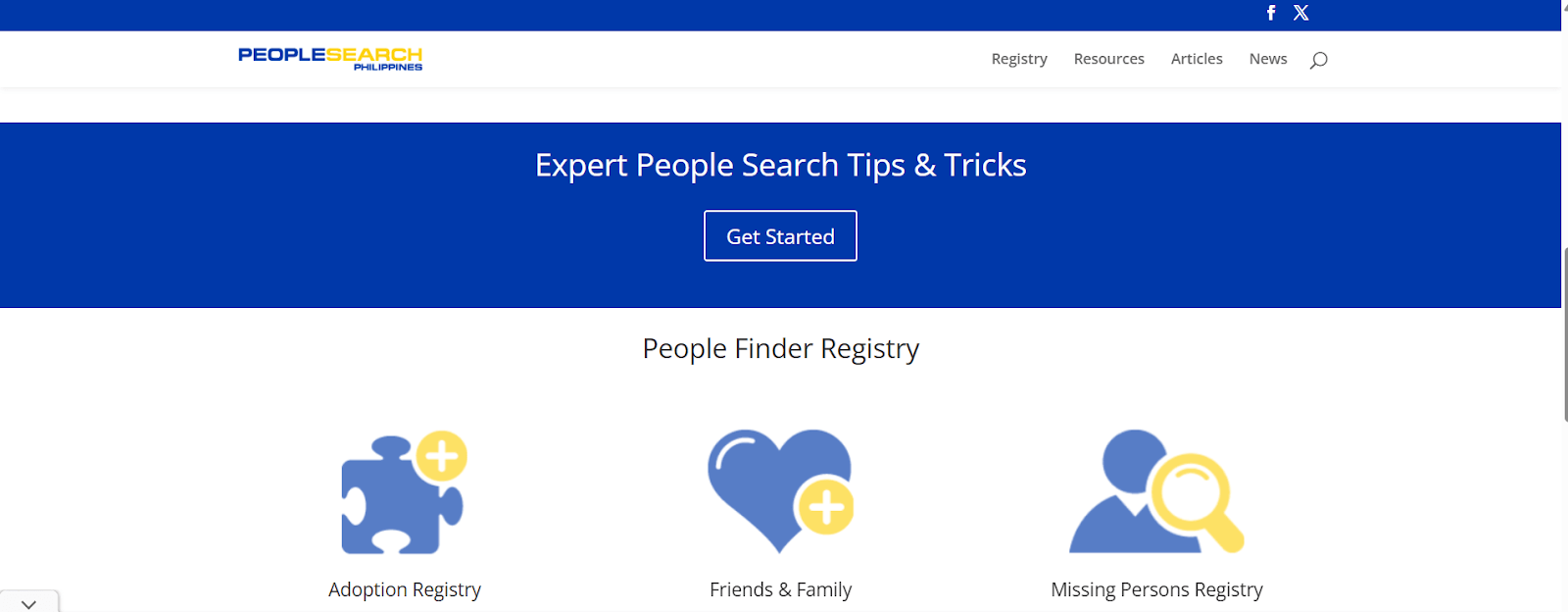Open the Registry menu item
Screen dimensions: 1568x612
click(1019, 59)
